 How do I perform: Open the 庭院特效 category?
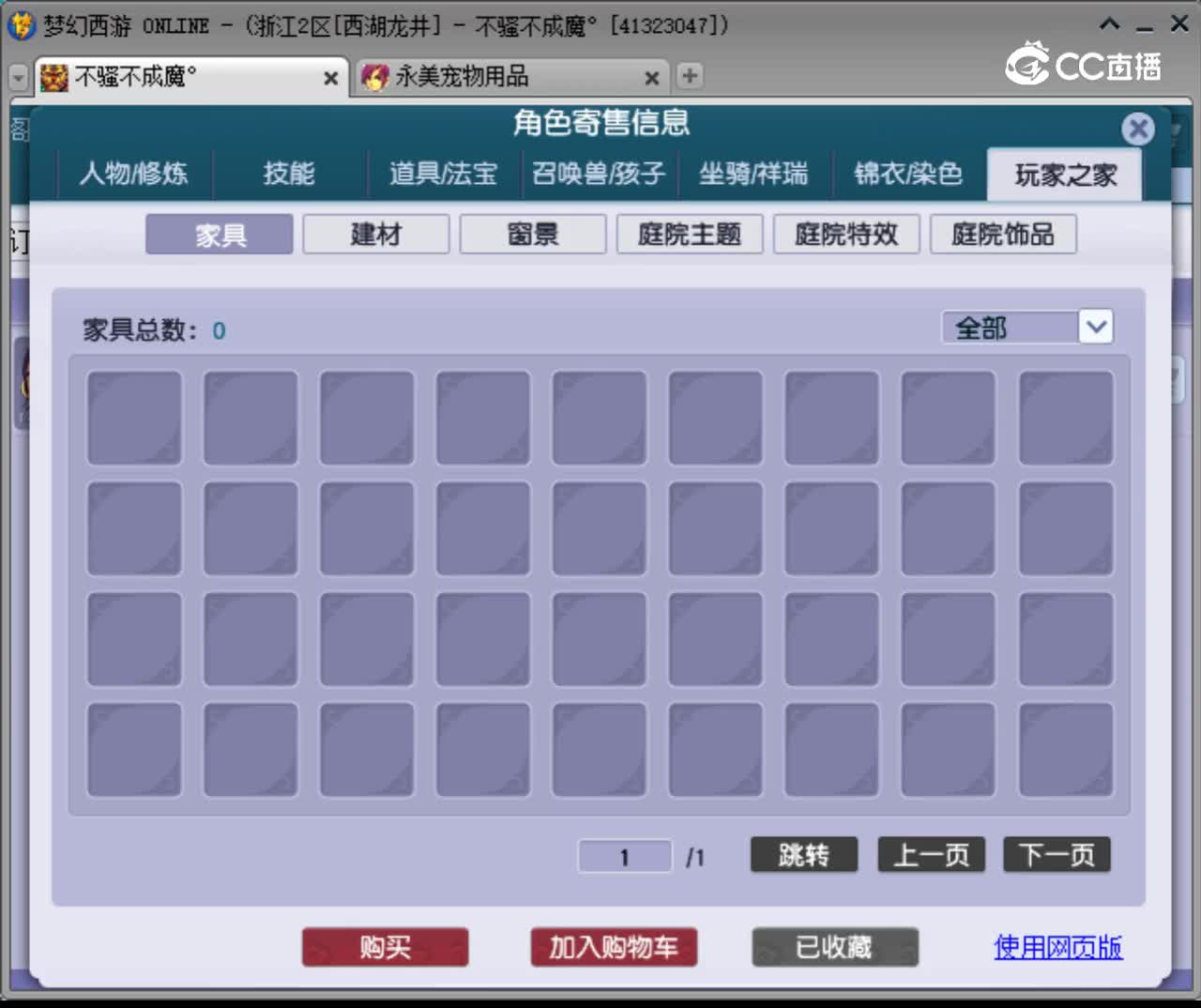[846, 235]
